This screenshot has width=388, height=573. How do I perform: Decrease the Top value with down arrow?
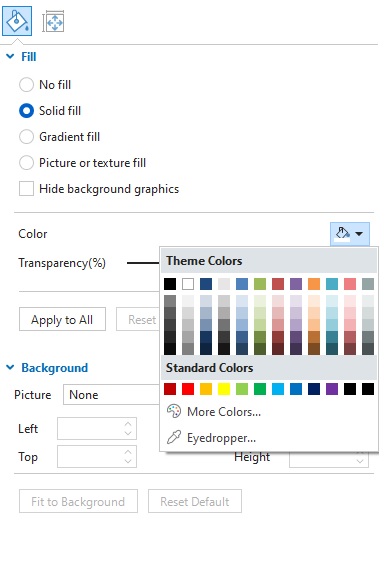pyautogui.click(x=128, y=461)
